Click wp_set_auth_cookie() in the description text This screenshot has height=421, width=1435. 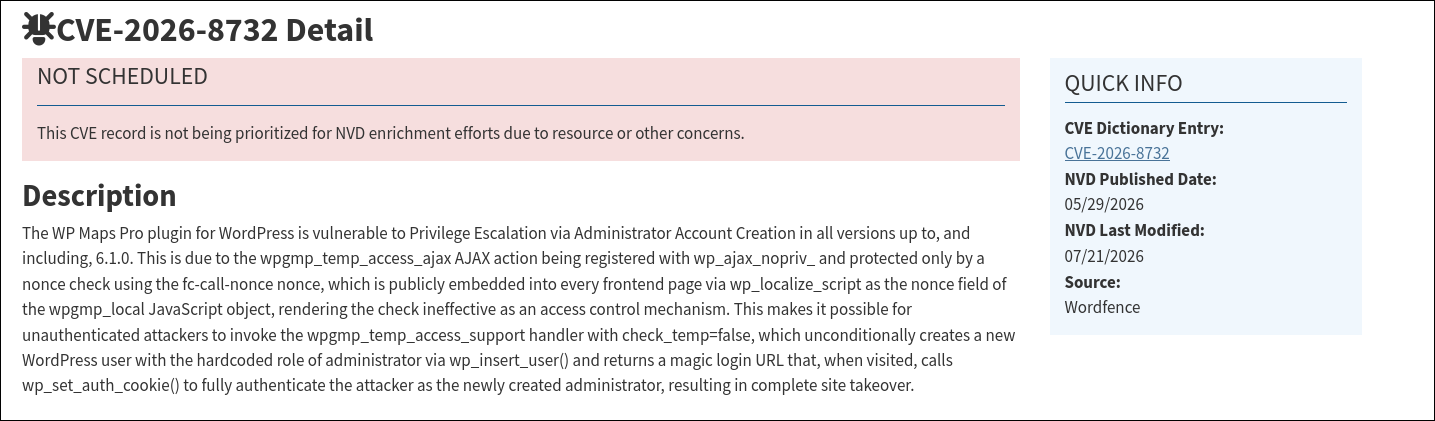pos(100,385)
